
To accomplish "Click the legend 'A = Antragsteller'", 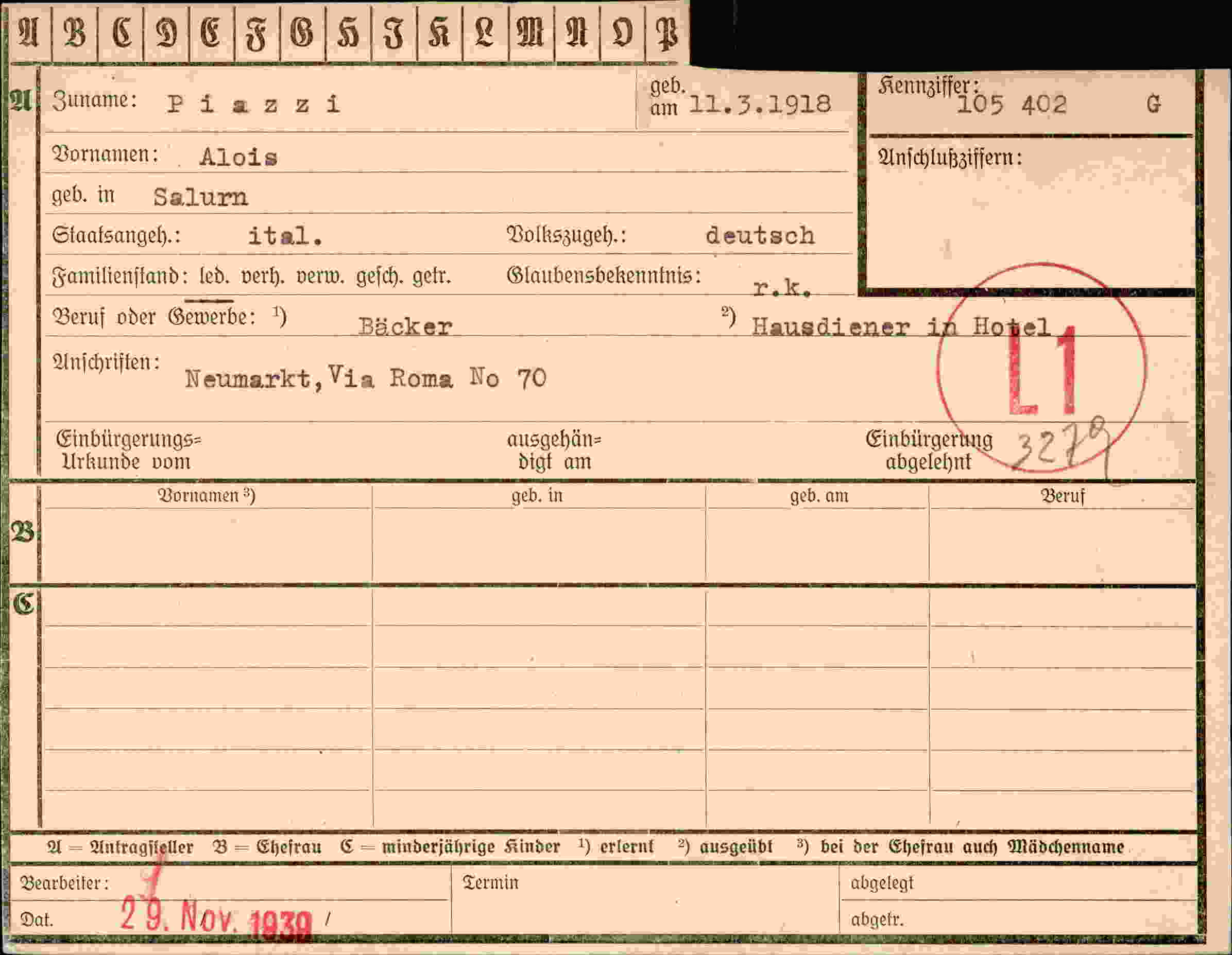I will pyautogui.click(x=119, y=847).
